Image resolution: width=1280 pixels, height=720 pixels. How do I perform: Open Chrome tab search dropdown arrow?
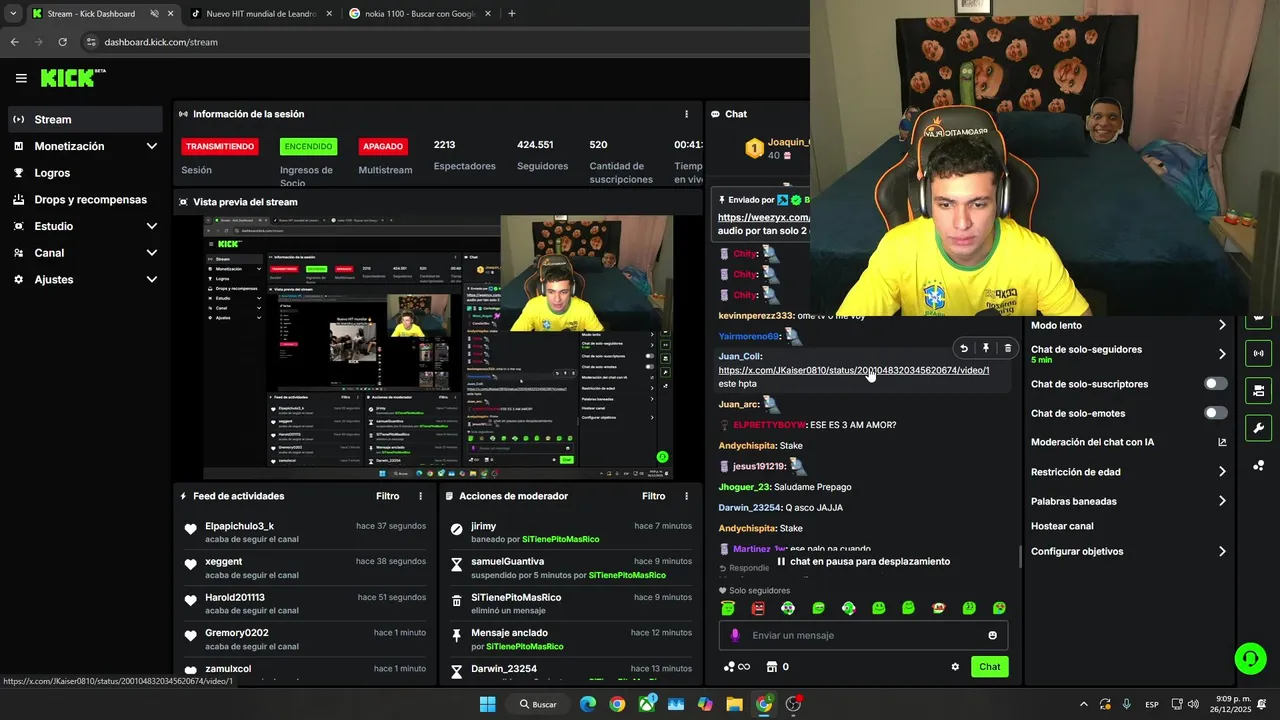[x=13, y=13]
